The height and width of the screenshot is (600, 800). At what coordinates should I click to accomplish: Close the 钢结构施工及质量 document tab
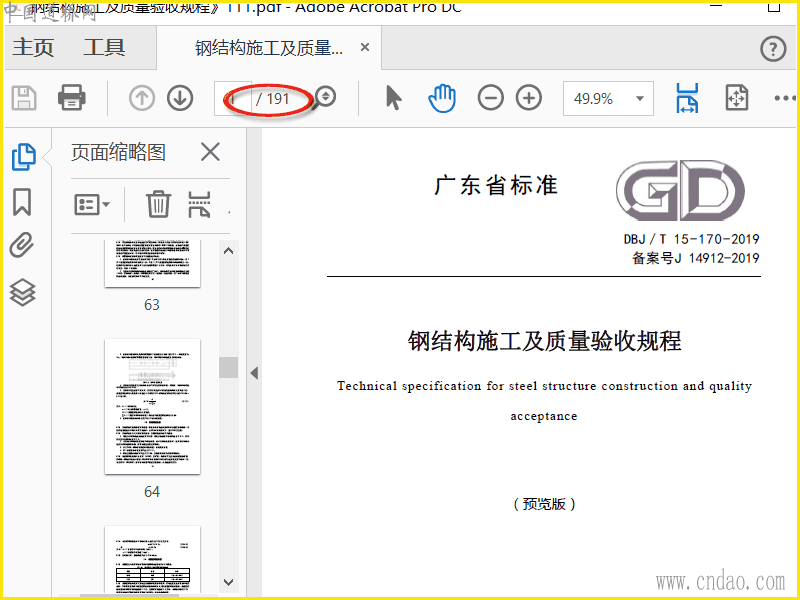[365, 47]
